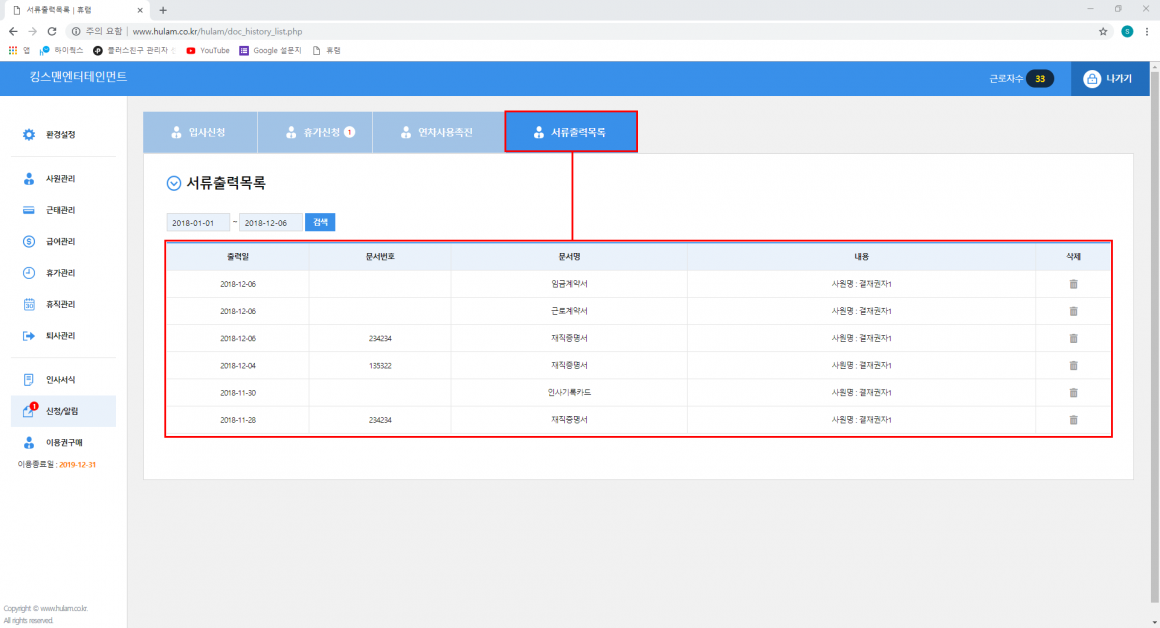Click the end date field 2018-12-06
Screen dimensions: 1160x628
[271, 222]
